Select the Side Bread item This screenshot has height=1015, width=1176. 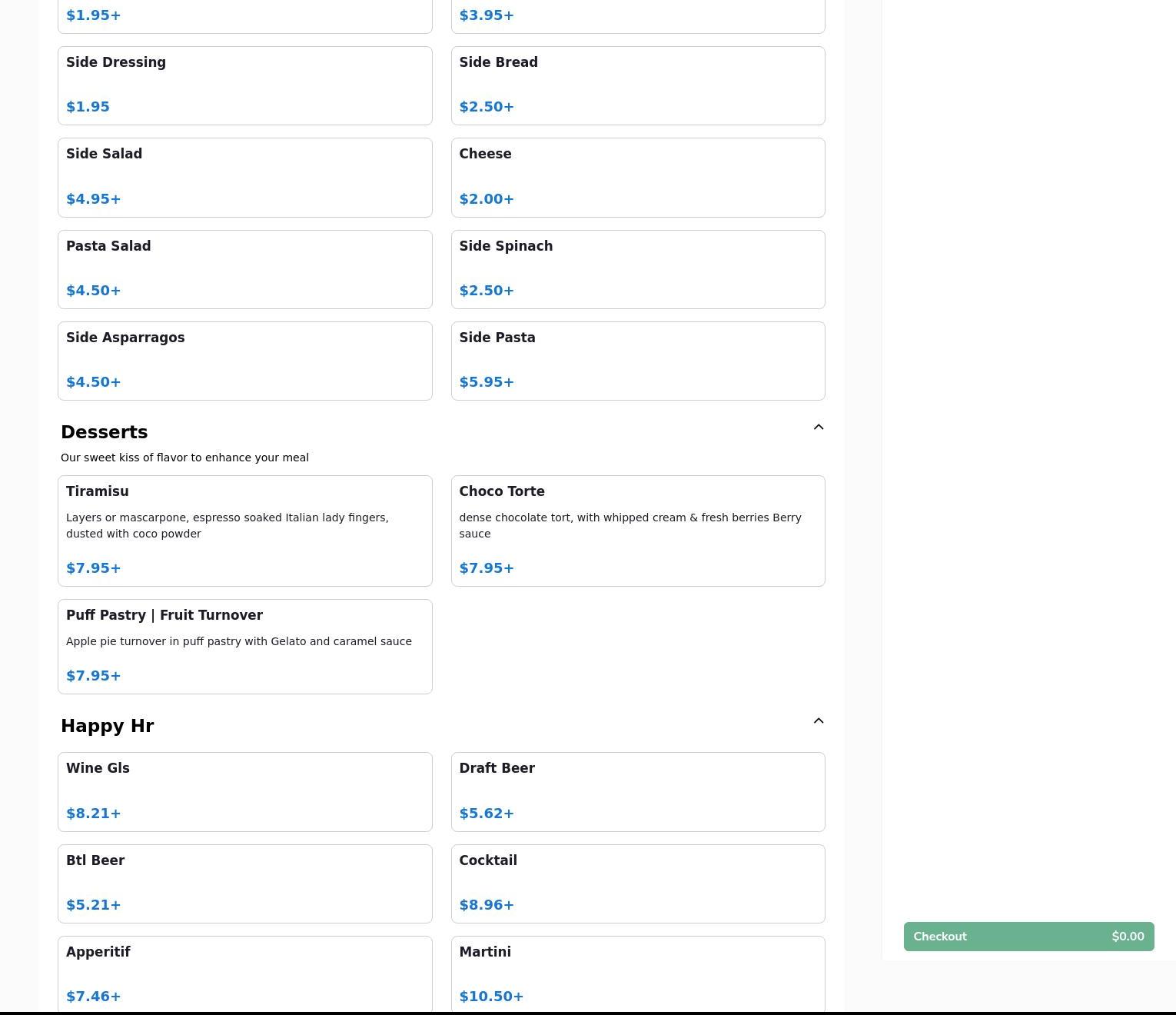pos(637,85)
